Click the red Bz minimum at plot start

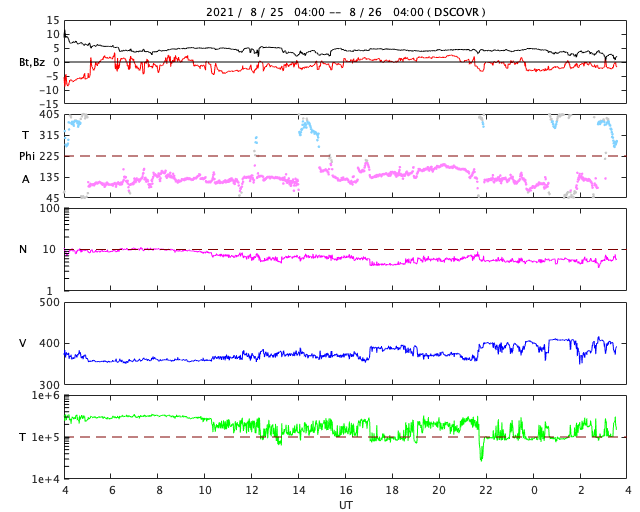click(x=67, y=82)
